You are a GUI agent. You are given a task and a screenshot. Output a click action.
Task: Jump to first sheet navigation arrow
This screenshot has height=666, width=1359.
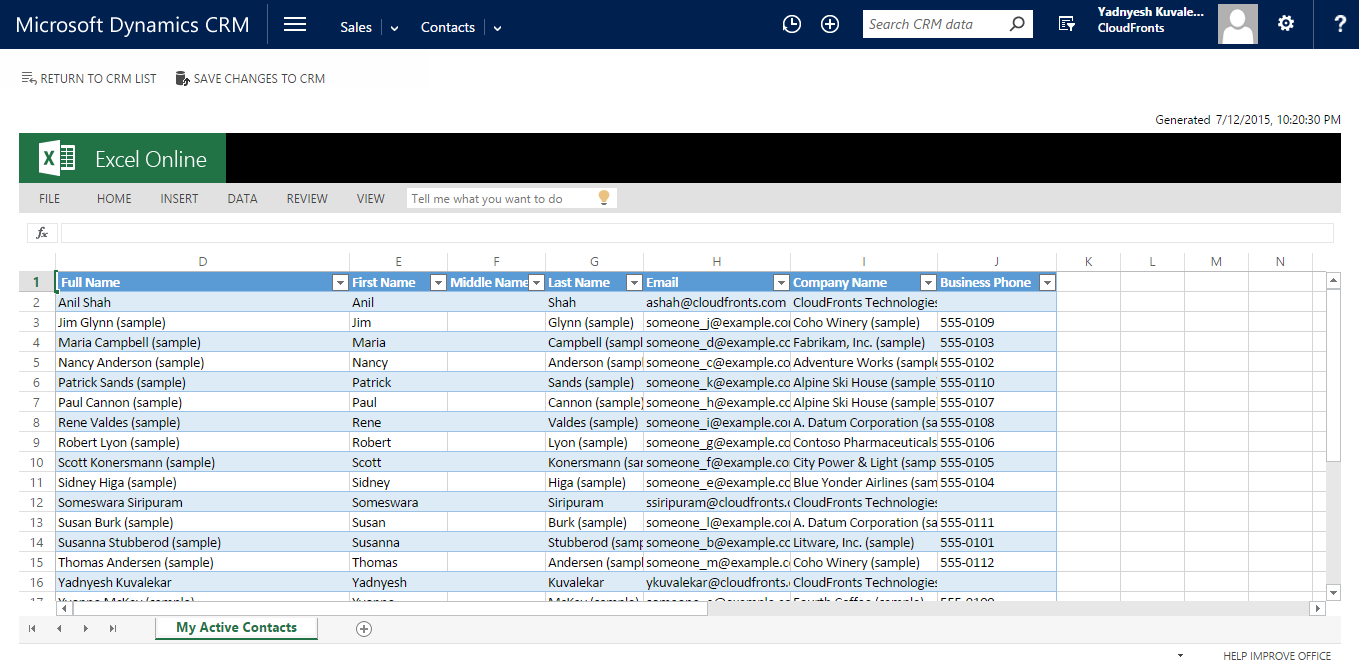32,629
